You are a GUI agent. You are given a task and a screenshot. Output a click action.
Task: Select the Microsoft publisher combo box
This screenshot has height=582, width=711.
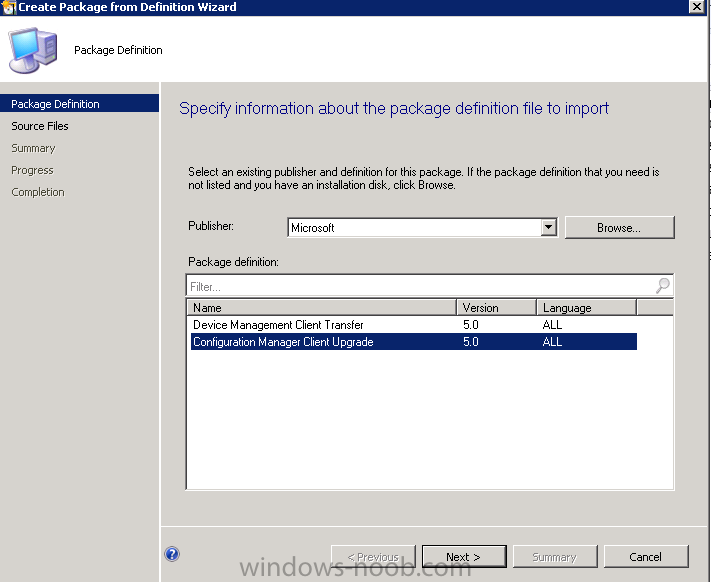[x=413, y=227]
